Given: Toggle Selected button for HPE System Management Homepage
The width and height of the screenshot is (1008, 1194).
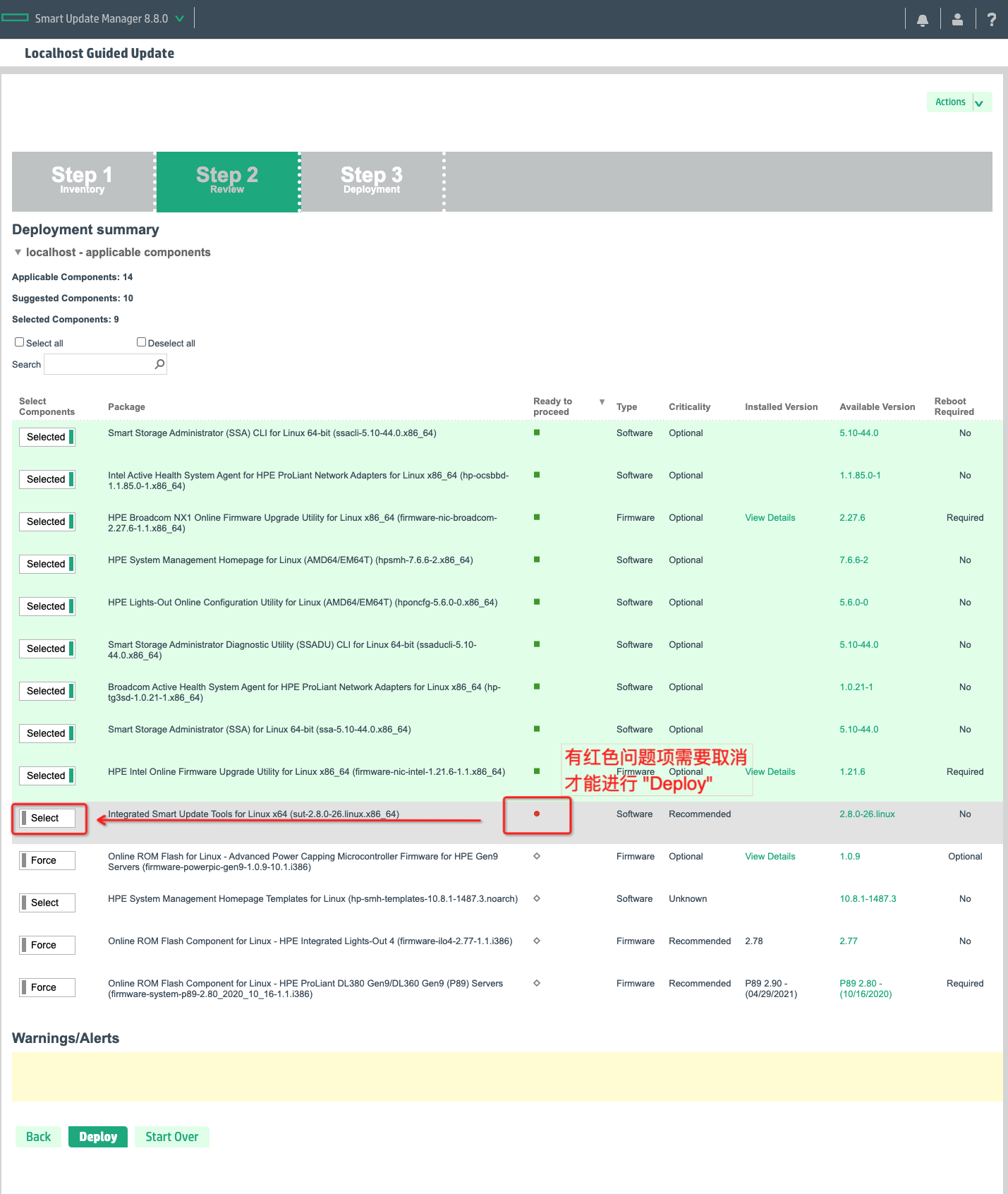Looking at the screenshot, I should (47, 564).
